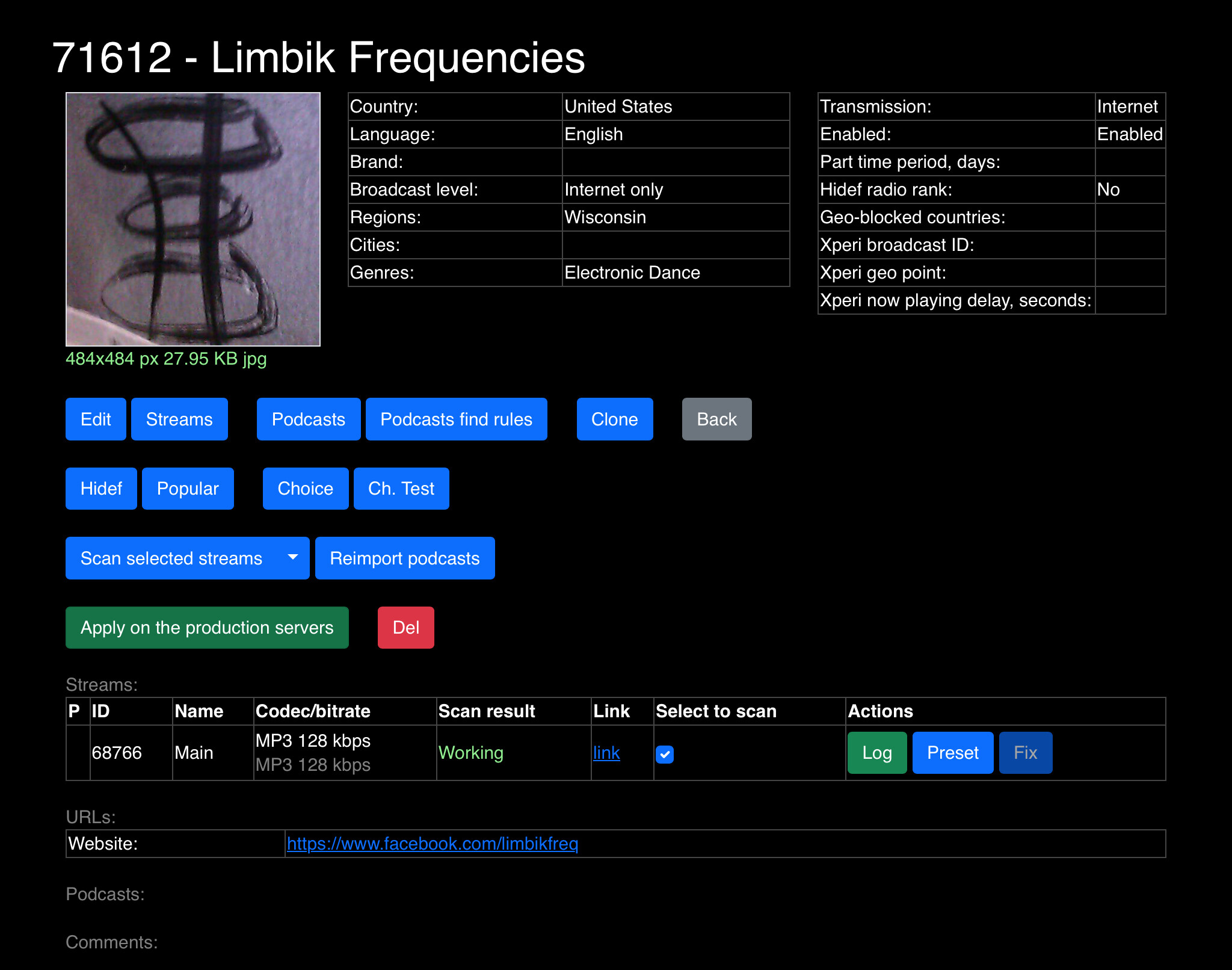This screenshot has width=1232, height=970.
Task: Click the Choice button
Action: [x=305, y=488]
